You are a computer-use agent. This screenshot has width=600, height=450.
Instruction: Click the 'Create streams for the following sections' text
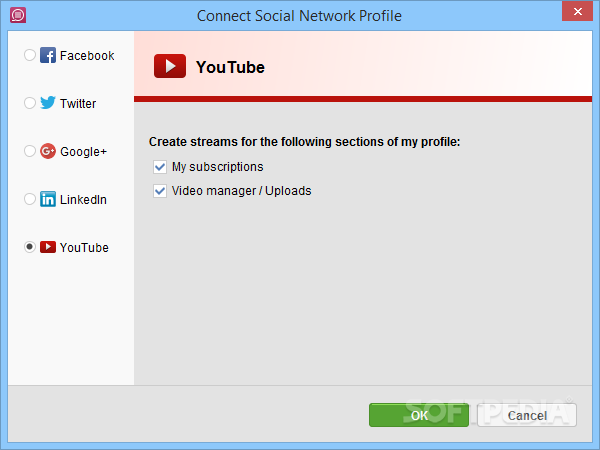click(305, 142)
